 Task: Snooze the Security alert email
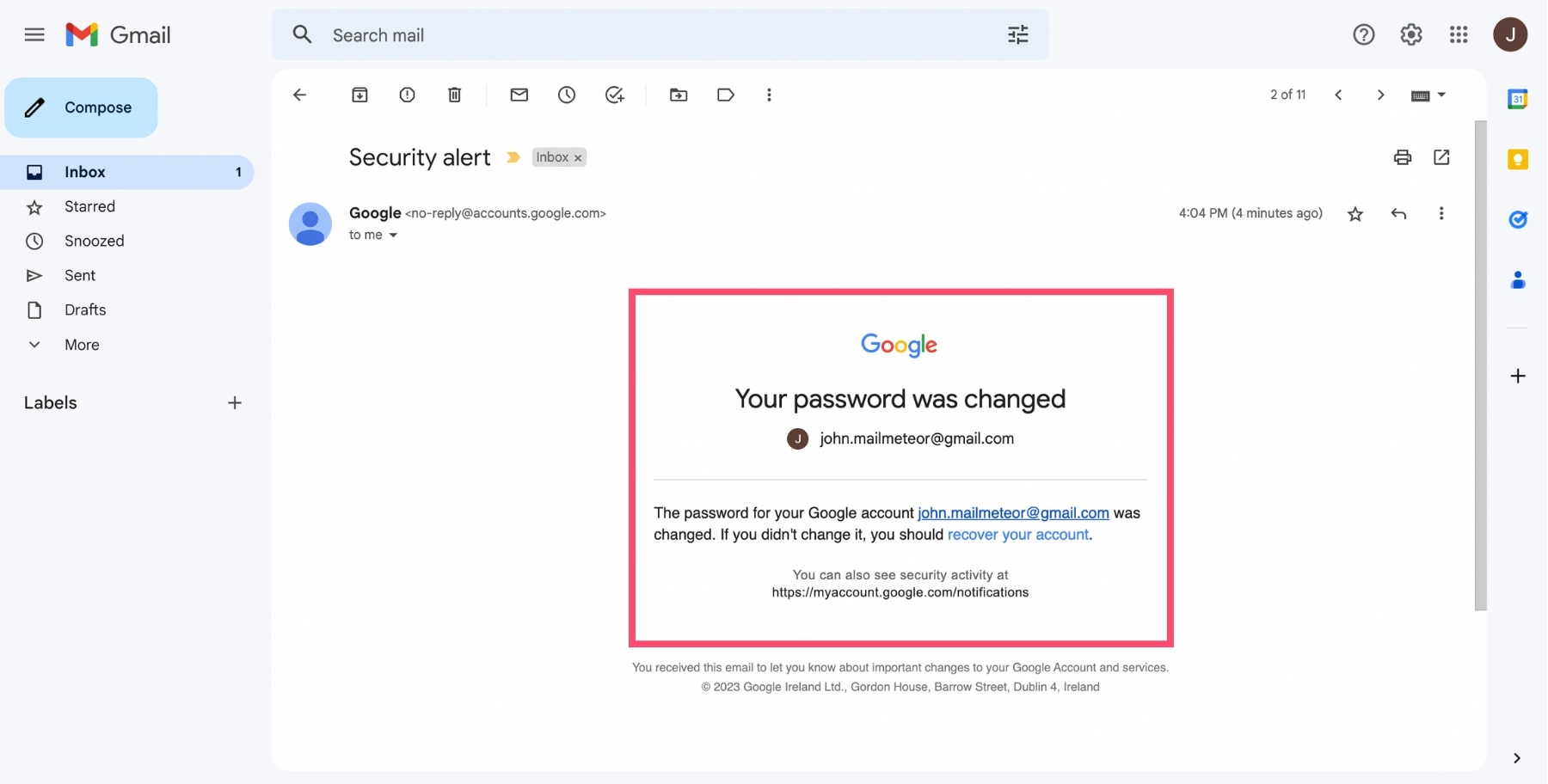pyautogui.click(x=567, y=95)
